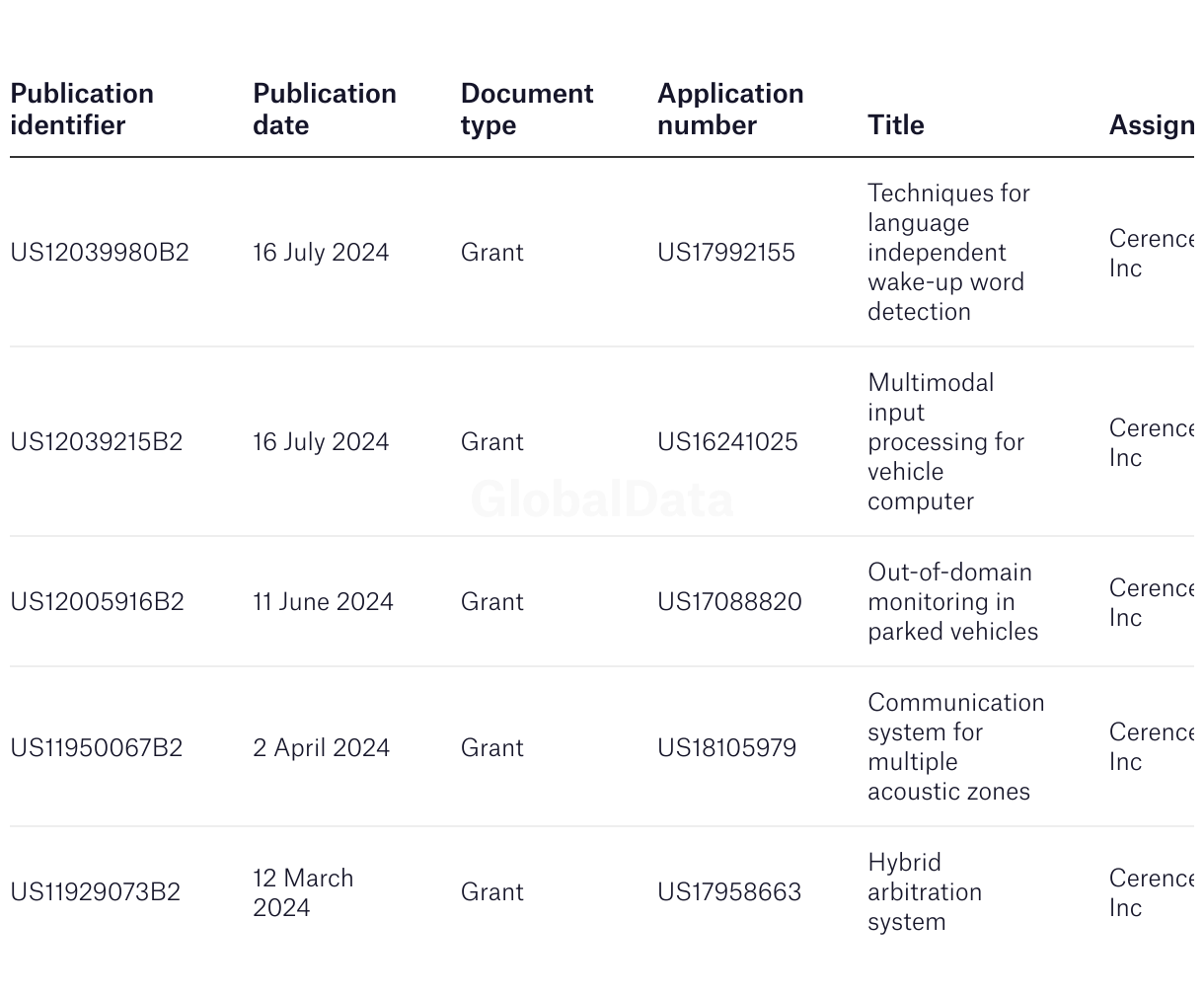The height and width of the screenshot is (997, 1204).
Task: Click application number US16241025
Action: click(727, 441)
